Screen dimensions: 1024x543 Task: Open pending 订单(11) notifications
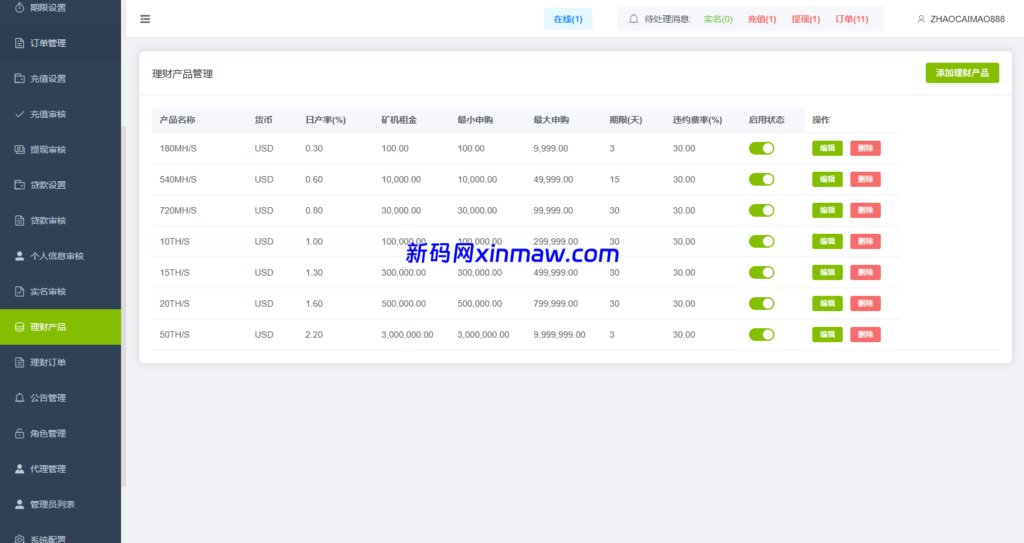tap(852, 19)
